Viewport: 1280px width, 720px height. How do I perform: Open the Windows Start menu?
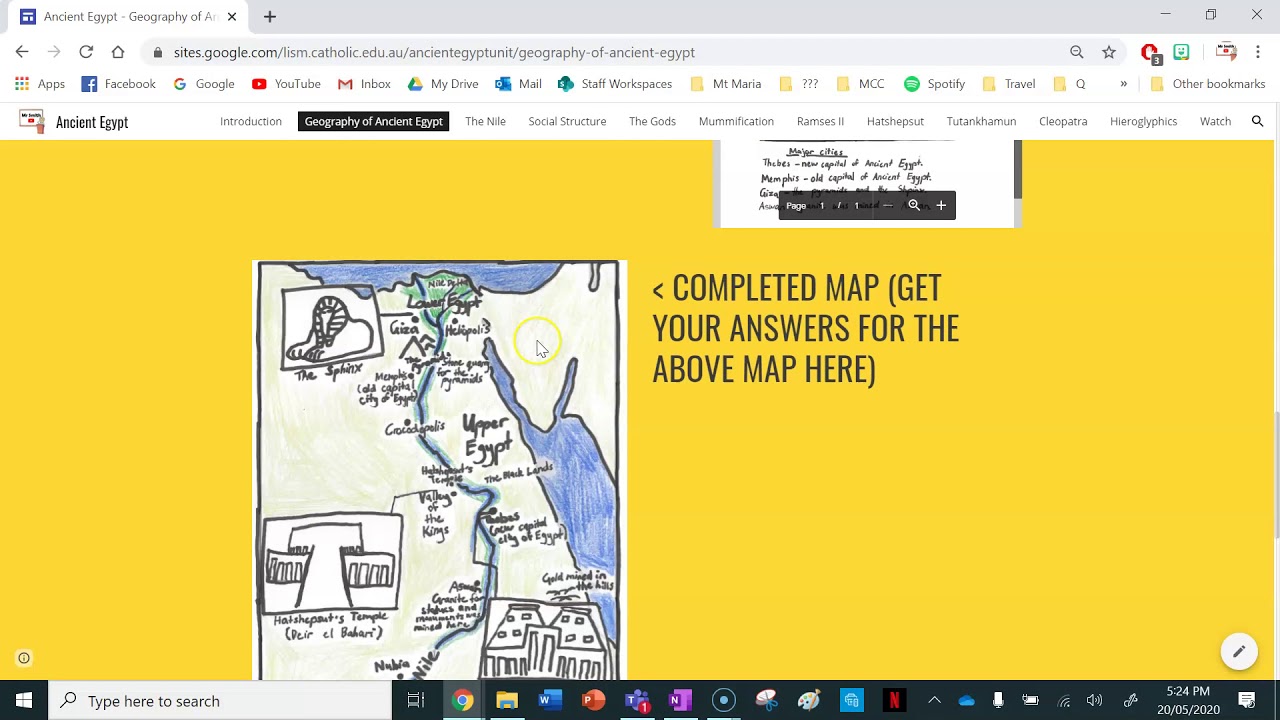tap(24, 701)
